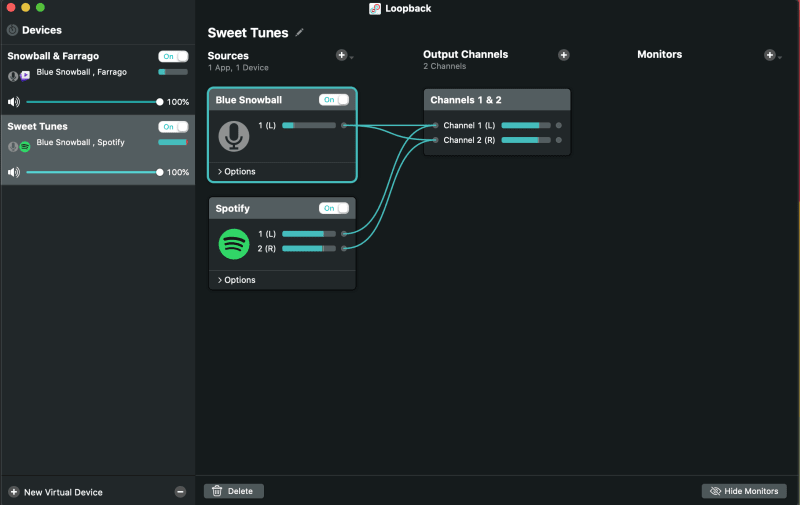This screenshot has height=505, width=800.
Task: Click the Monitors column heading
Action: coord(659,55)
